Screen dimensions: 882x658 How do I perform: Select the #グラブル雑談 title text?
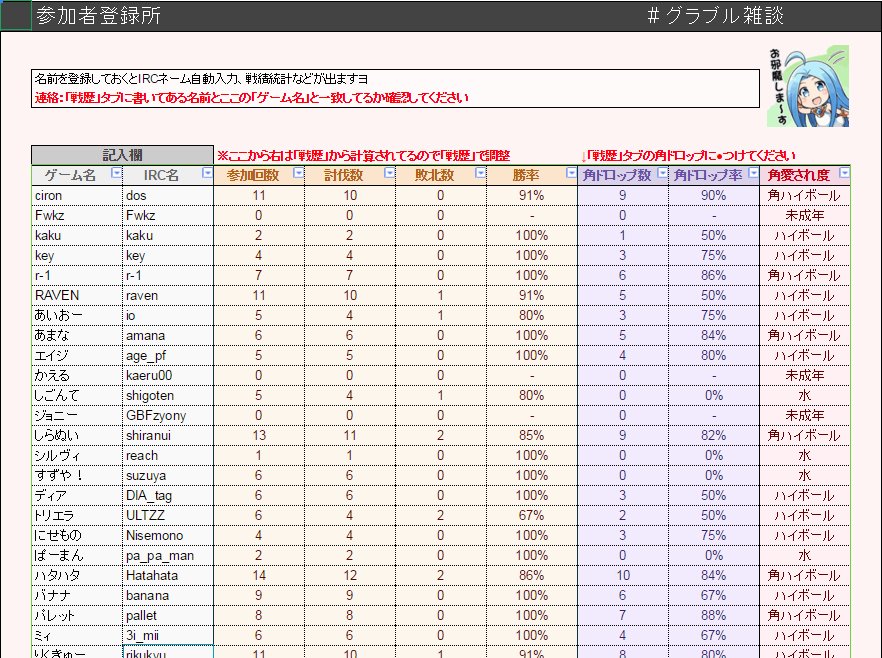click(x=716, y=16)
